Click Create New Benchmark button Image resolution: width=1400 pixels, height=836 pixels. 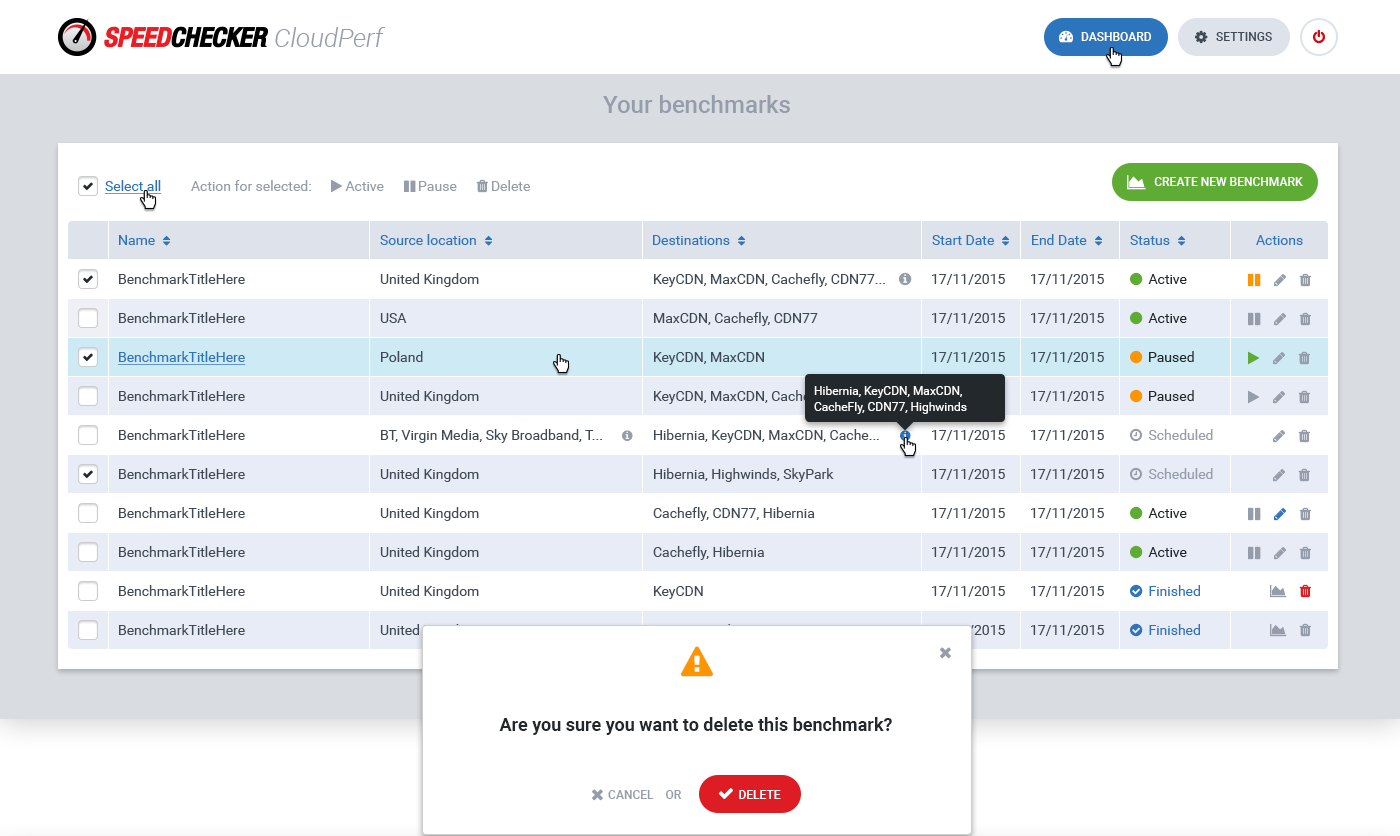[x=1214, y=182]
